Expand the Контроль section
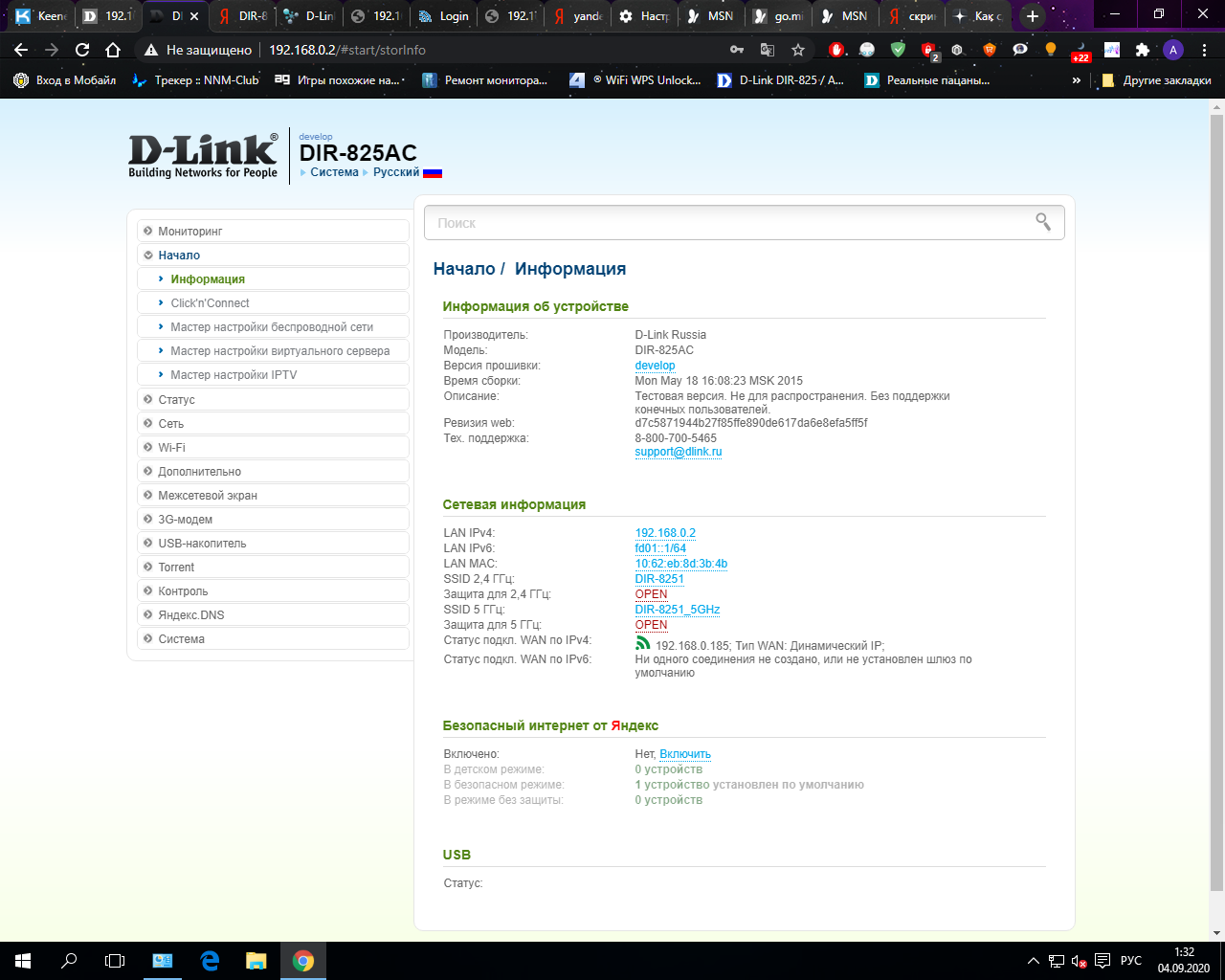 pos(273,591)
